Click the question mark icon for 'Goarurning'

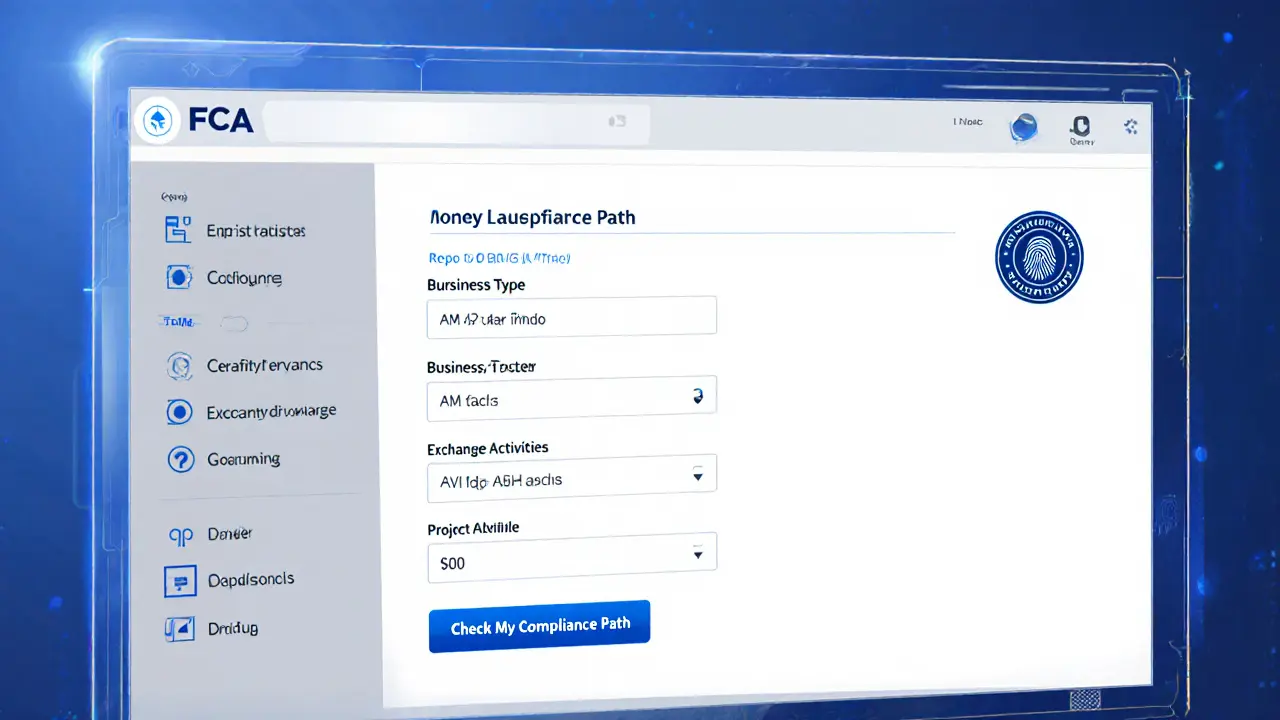coord(180,459)
